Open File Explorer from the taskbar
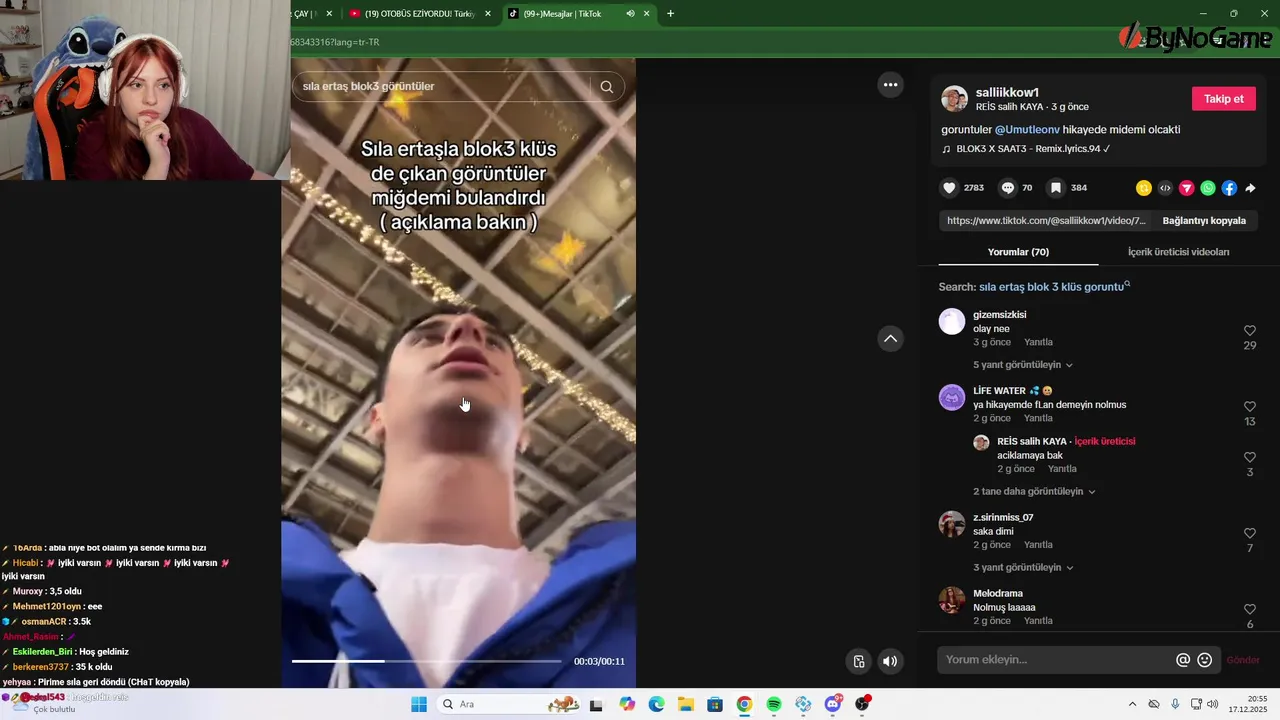This screenshot has width=1280, height=720. pyautogui.click(x=685, y=704)
